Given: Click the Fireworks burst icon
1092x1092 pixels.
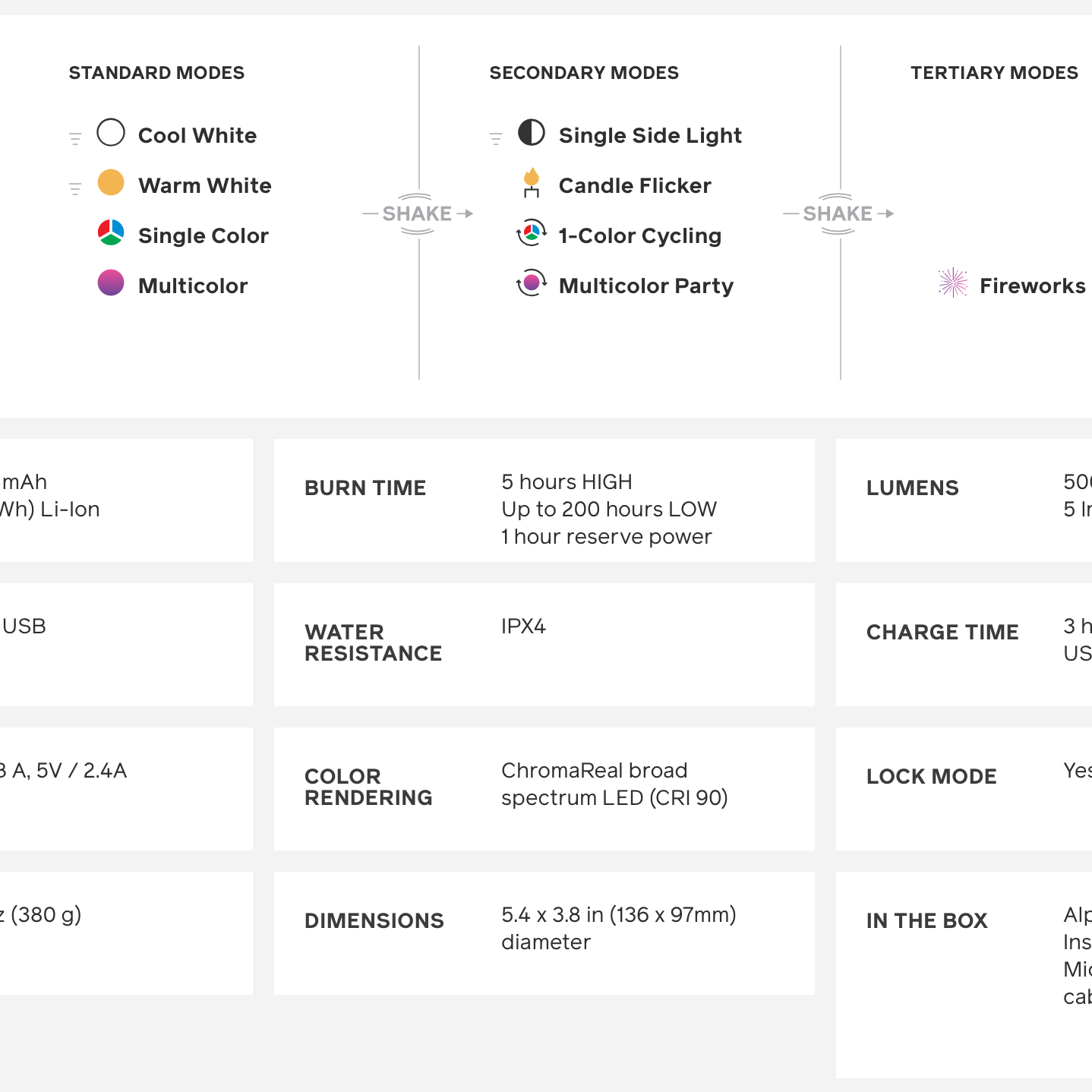Looking at the screenshot, I should (952, 283).
